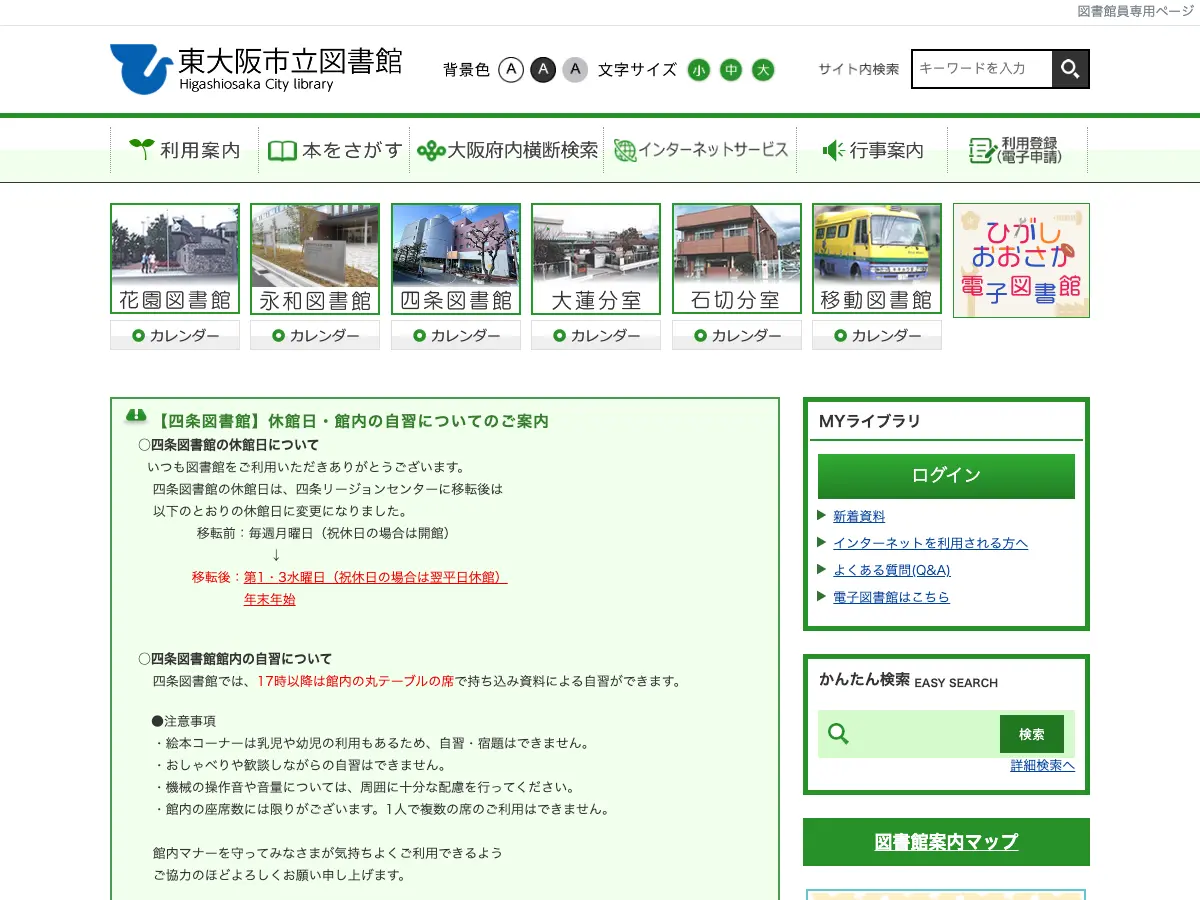The height and width of the screenshot is (900, 1200).
Task: Click the site search keyword input field
Action: [x=982, y=69]
